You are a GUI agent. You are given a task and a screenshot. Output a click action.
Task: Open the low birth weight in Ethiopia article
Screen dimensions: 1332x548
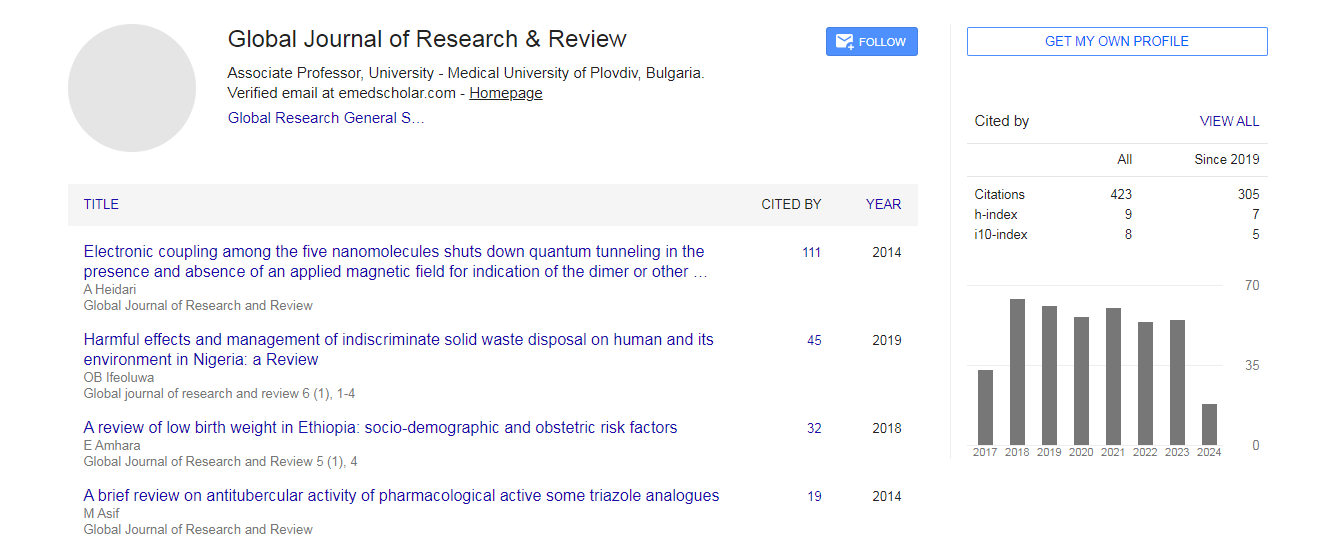pos(380,428)
